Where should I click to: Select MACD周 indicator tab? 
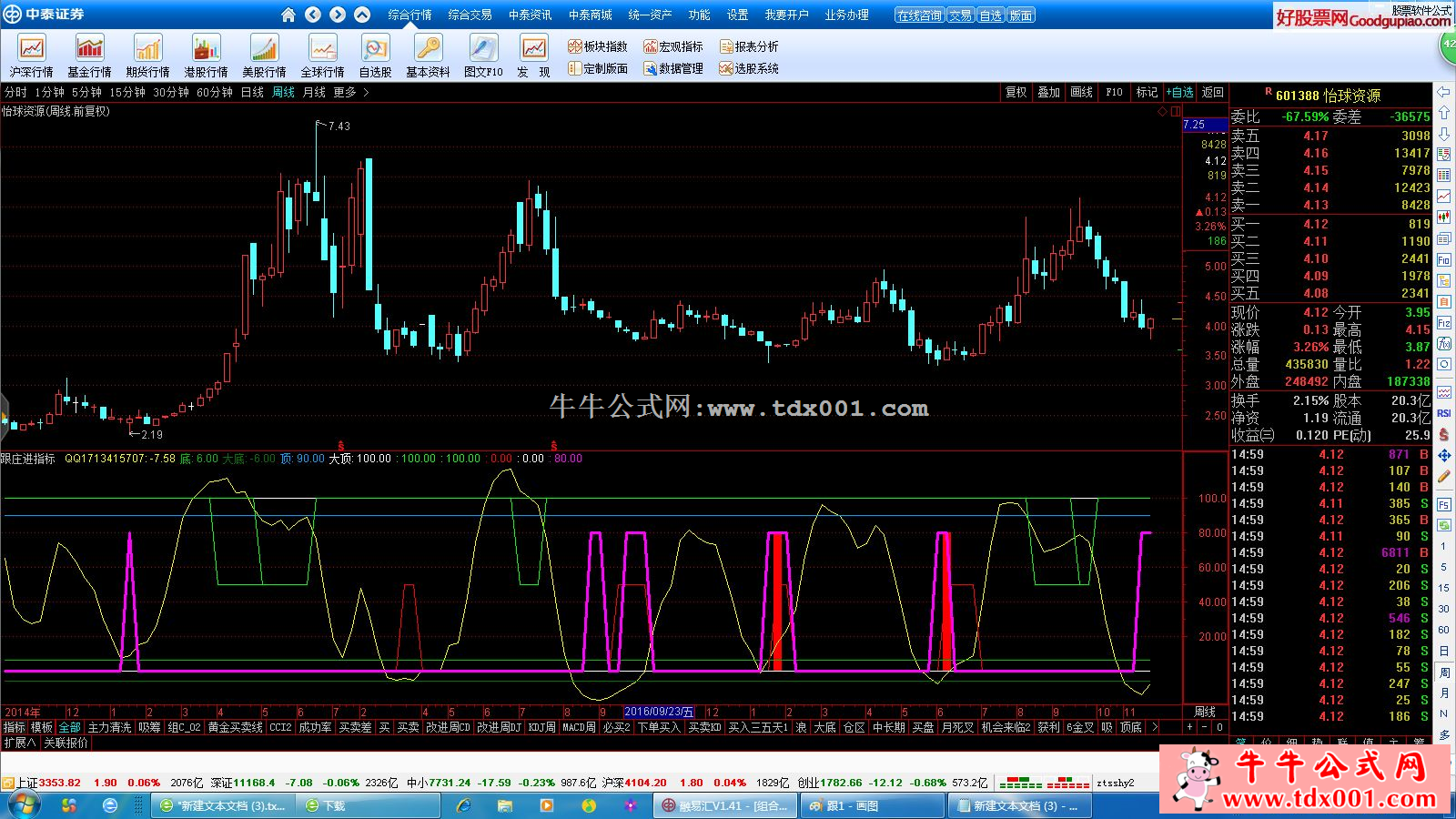pos(579,727)
